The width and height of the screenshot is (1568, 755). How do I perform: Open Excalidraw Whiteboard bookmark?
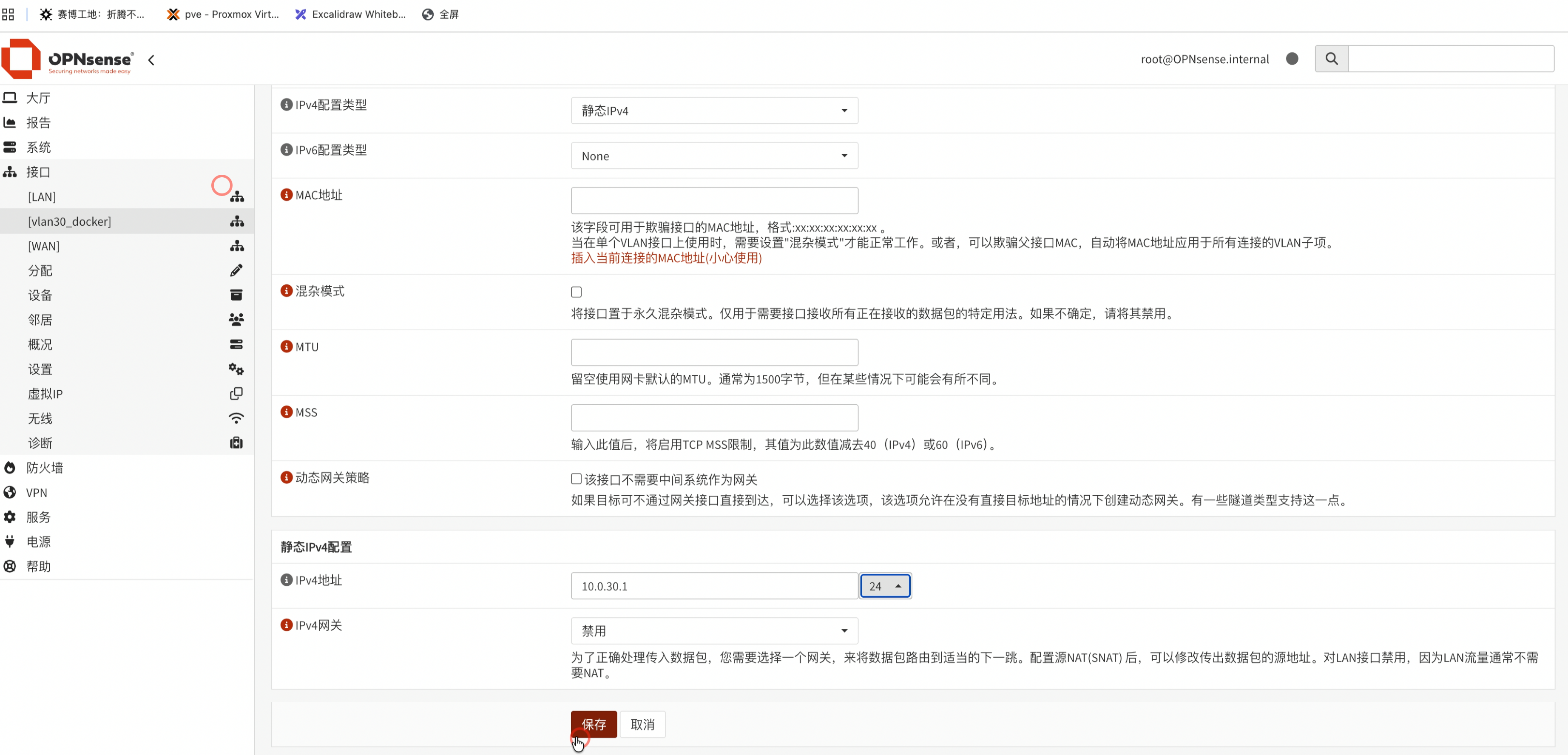[351, 14]
